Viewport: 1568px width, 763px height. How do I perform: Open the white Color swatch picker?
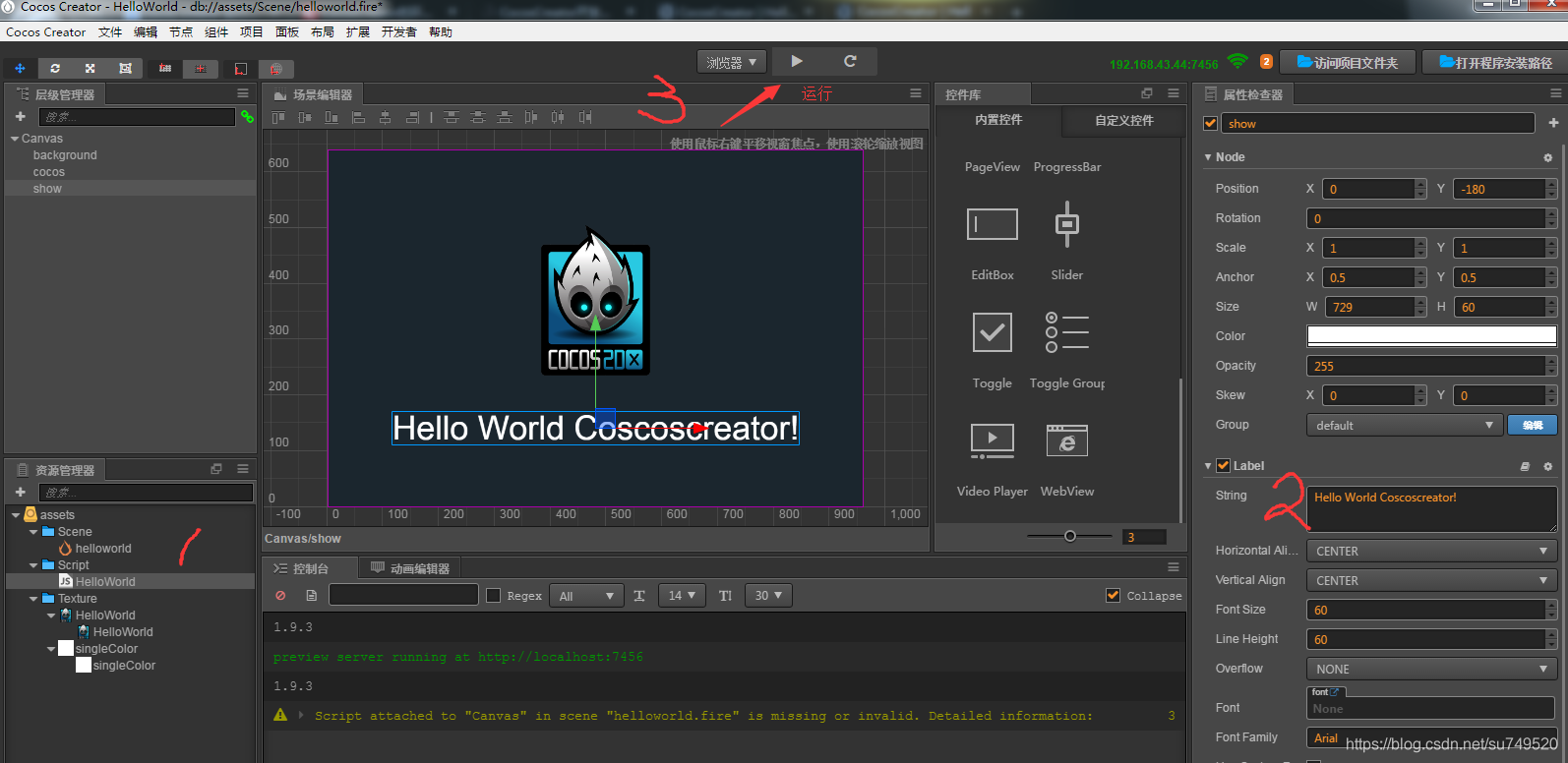[1431, 336]
